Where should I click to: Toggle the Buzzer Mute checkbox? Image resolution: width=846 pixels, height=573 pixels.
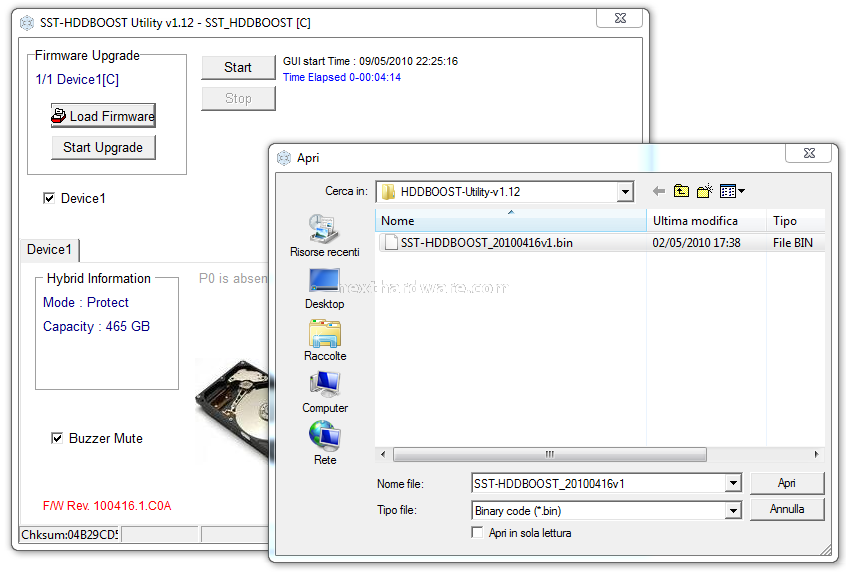tap(57, 438)
